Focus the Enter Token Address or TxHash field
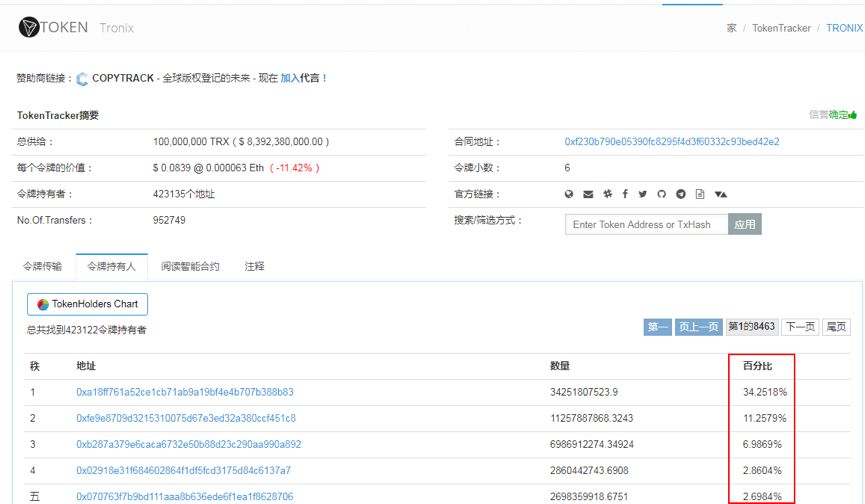The image size is (865, 504). pyautogui.click(x=647, y=224)
